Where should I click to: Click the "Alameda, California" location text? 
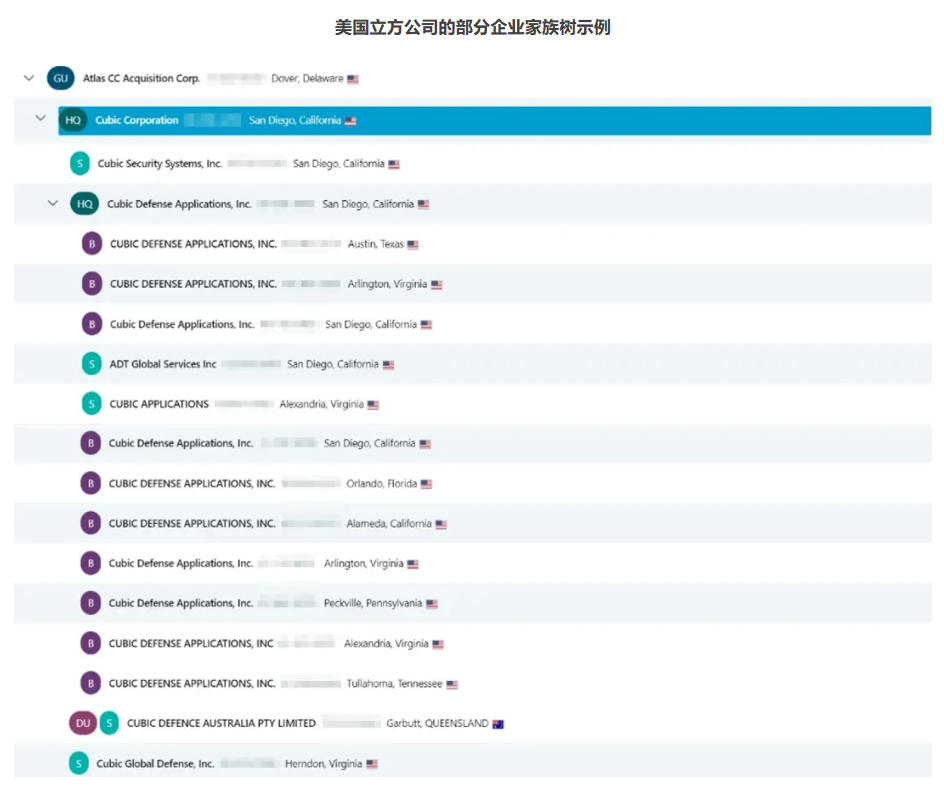coord(389,524)
